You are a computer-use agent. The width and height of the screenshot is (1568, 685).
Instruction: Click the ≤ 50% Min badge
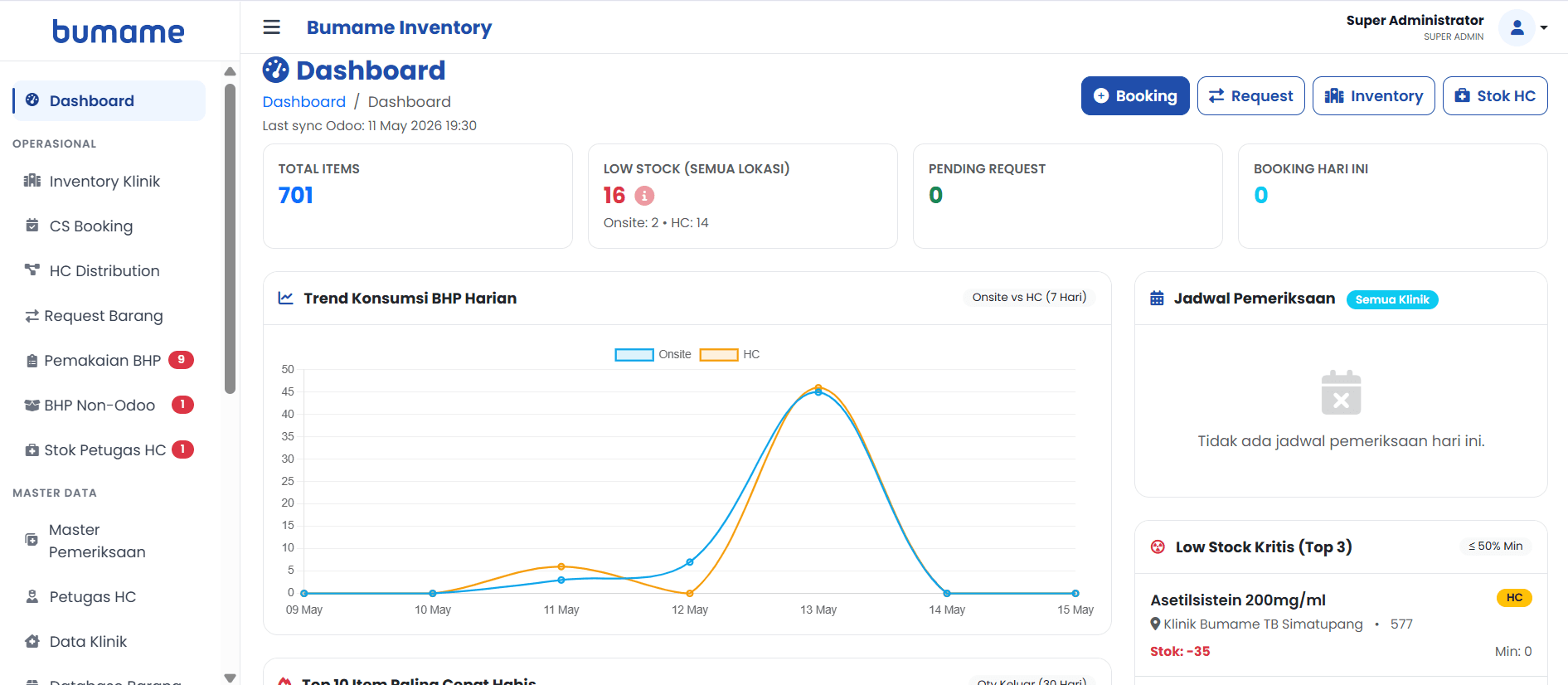(x=1495, y=546)
